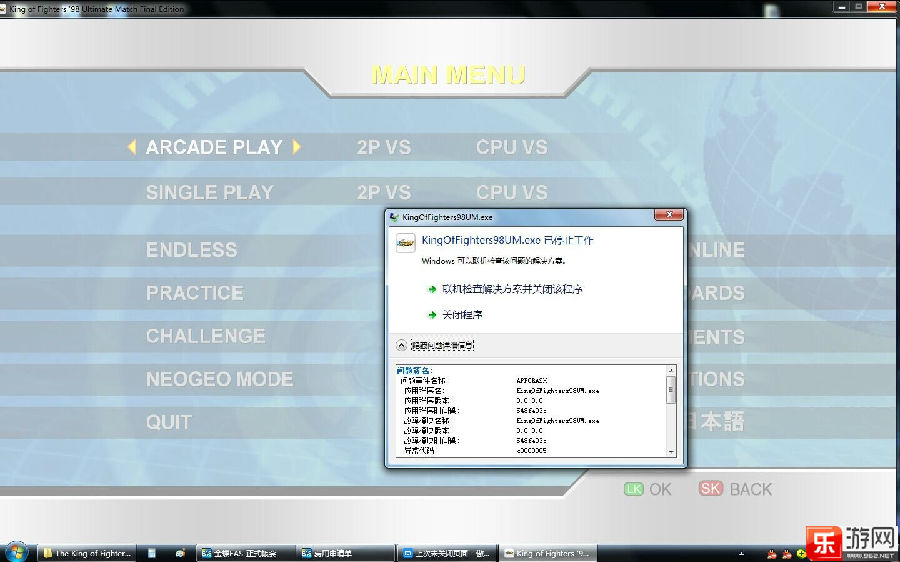Click the APPCRASH value in details
This screenshot has width=900, height=562.
point(532,381)
